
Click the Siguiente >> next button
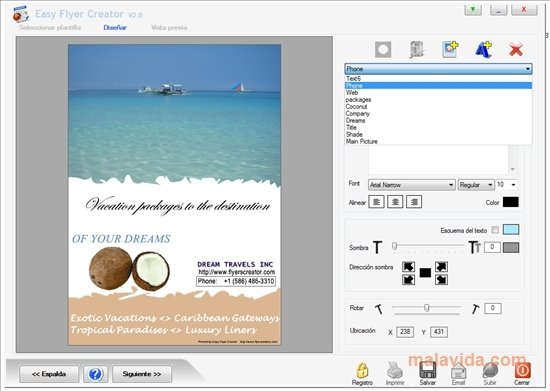click(142, 374)
